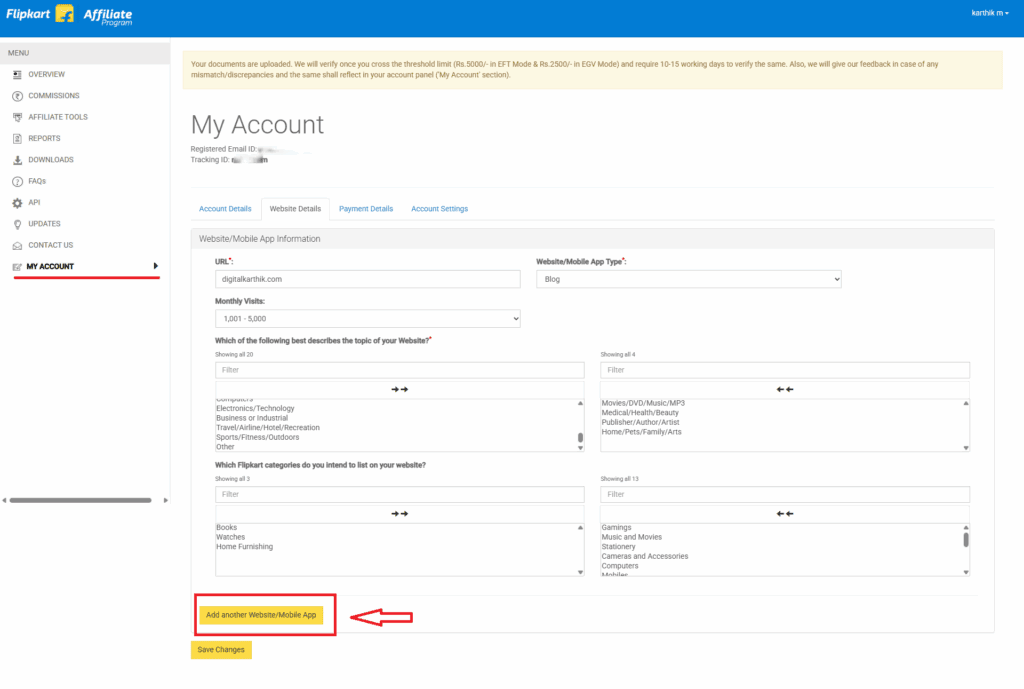
Task: Open the Commissions menu item
Action: tap(54, 96)
